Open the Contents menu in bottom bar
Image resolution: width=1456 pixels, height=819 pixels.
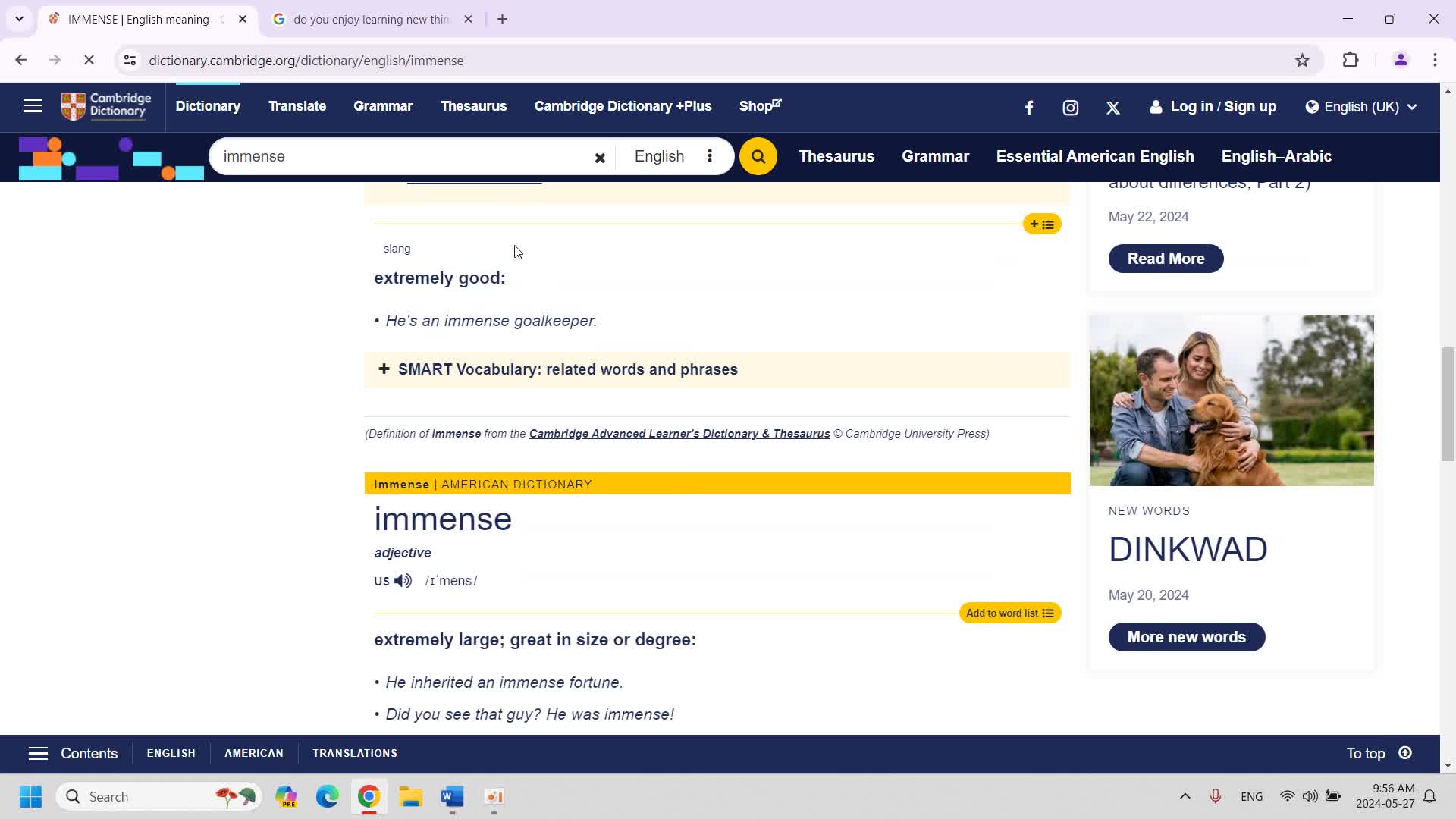click(x=73, y=753)
